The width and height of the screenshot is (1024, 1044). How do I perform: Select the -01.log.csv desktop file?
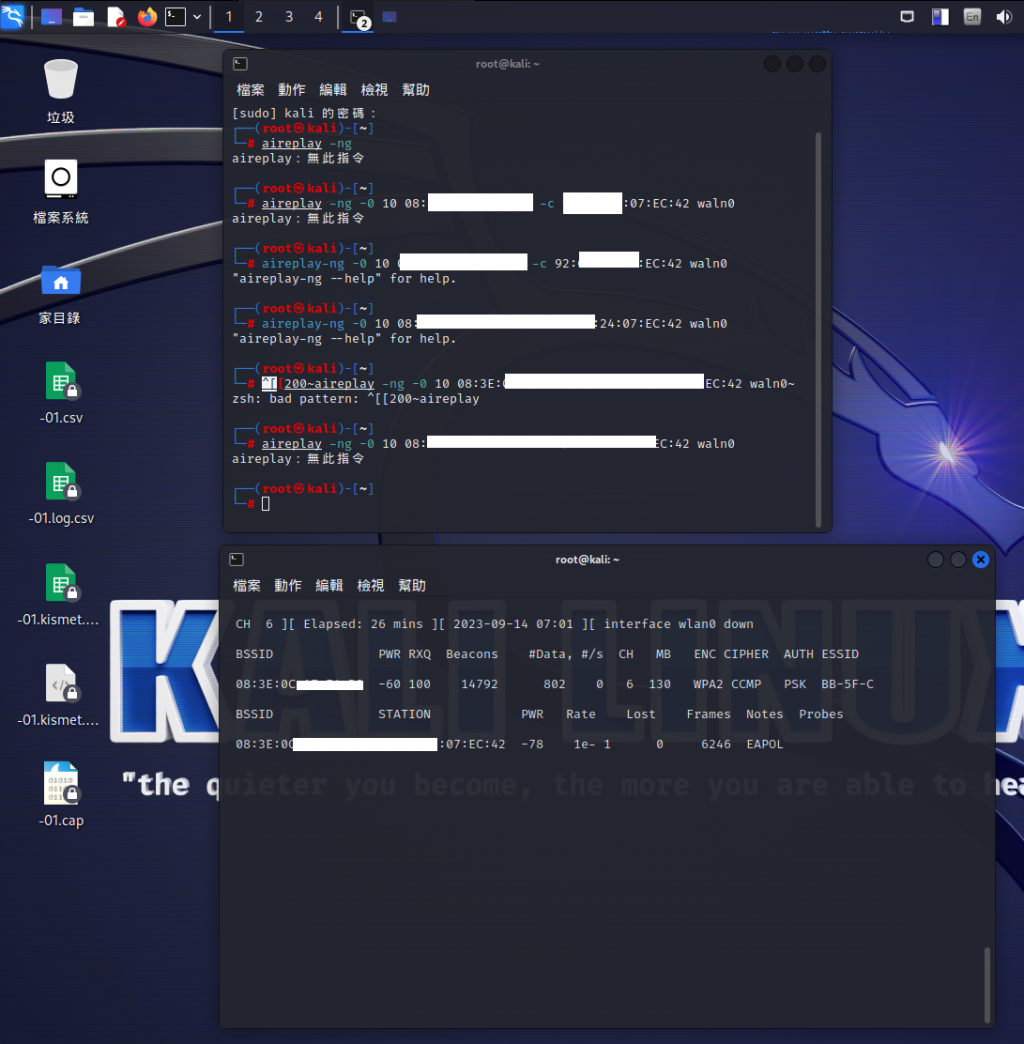click(x=61, y=493)
